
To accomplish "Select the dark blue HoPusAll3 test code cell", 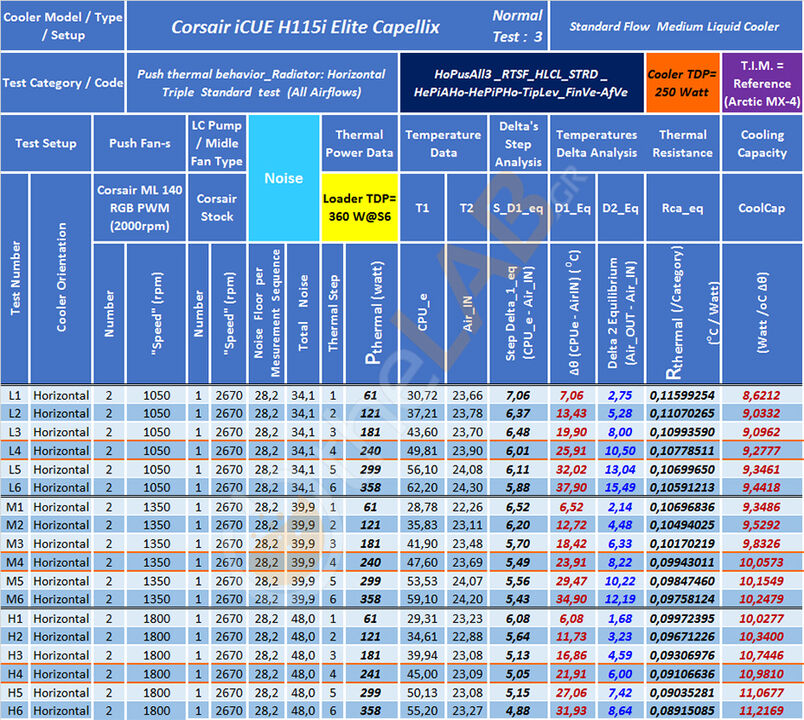I will tap(521, 83).
